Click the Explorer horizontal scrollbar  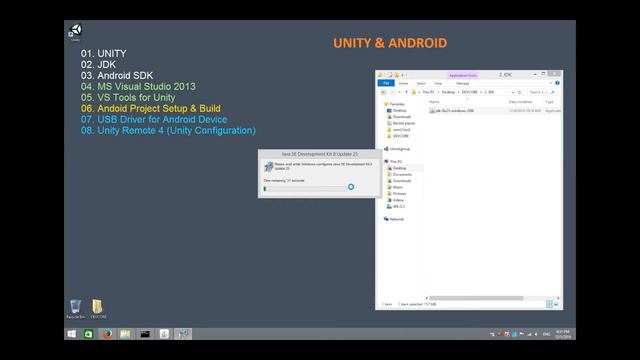click(x=476, y=298)
